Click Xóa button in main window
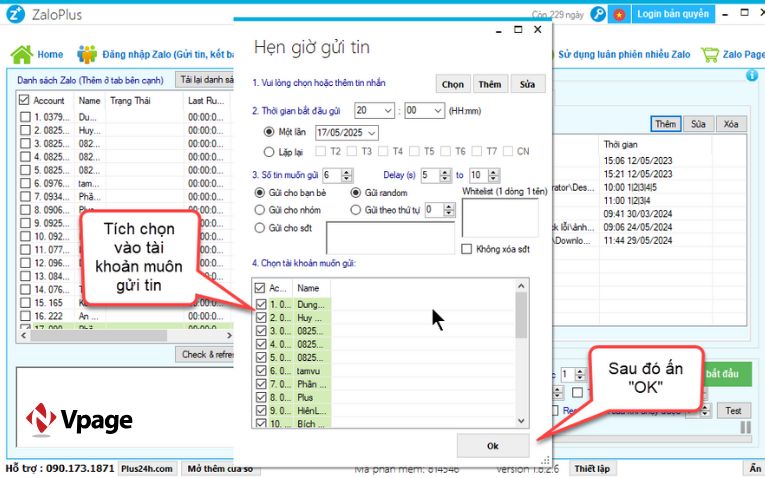The height and width of the screenshot is (478, 765). (x=731, y=124)
